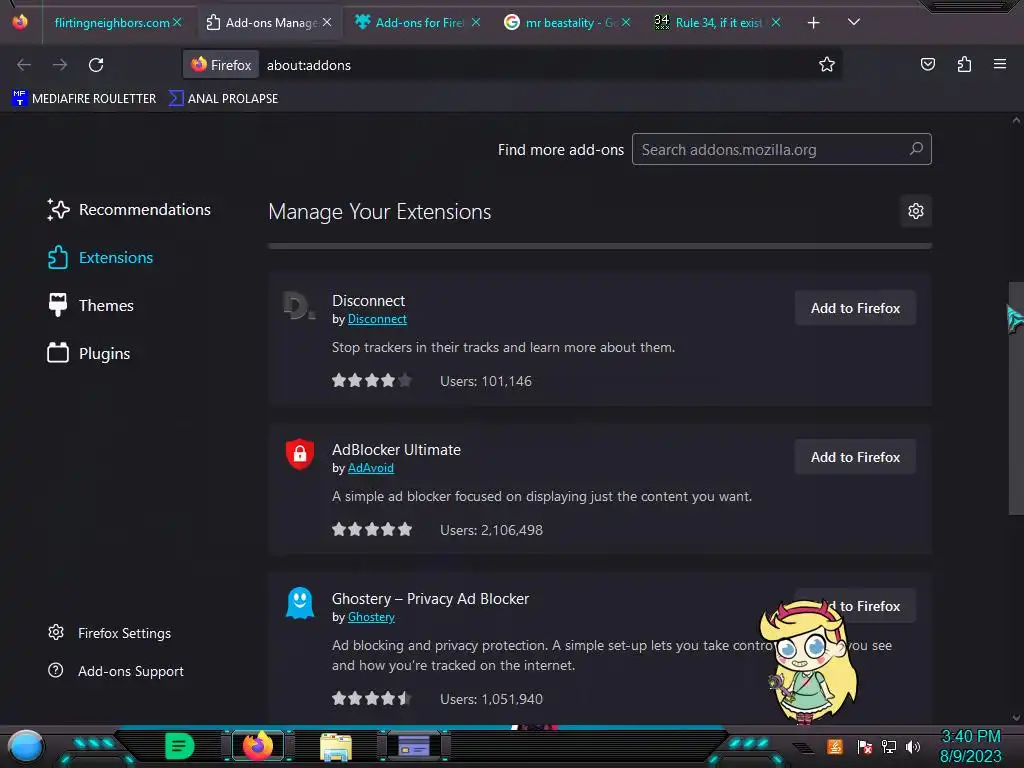
Task: Go back with the browser back arrow
Action: [24, 65]
